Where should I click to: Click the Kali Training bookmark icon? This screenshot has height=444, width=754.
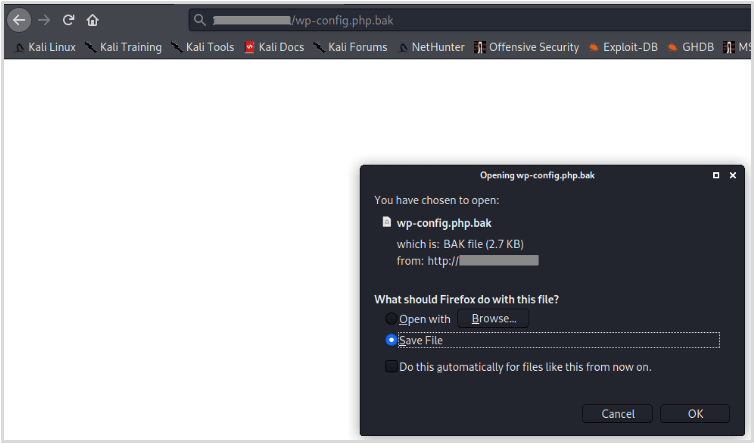point(90,47)
